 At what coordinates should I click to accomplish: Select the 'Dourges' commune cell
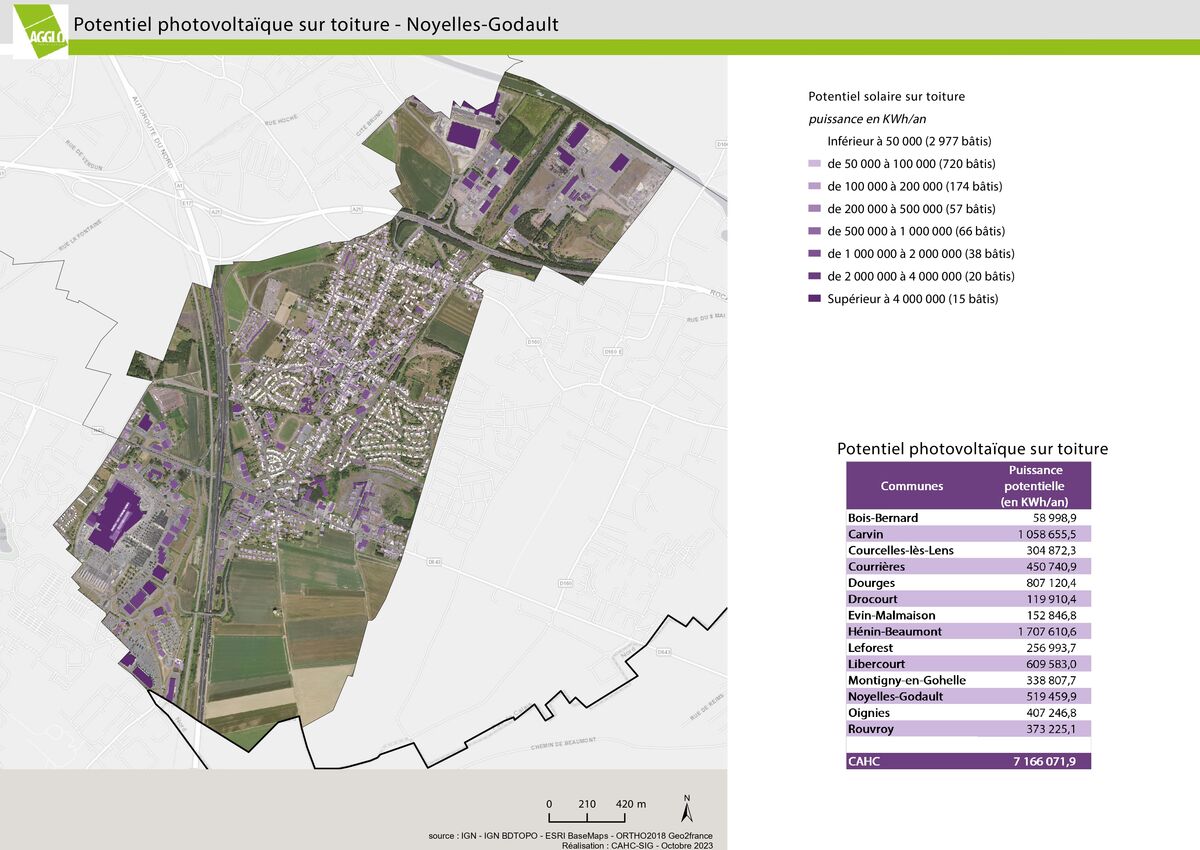click(871, 583)
